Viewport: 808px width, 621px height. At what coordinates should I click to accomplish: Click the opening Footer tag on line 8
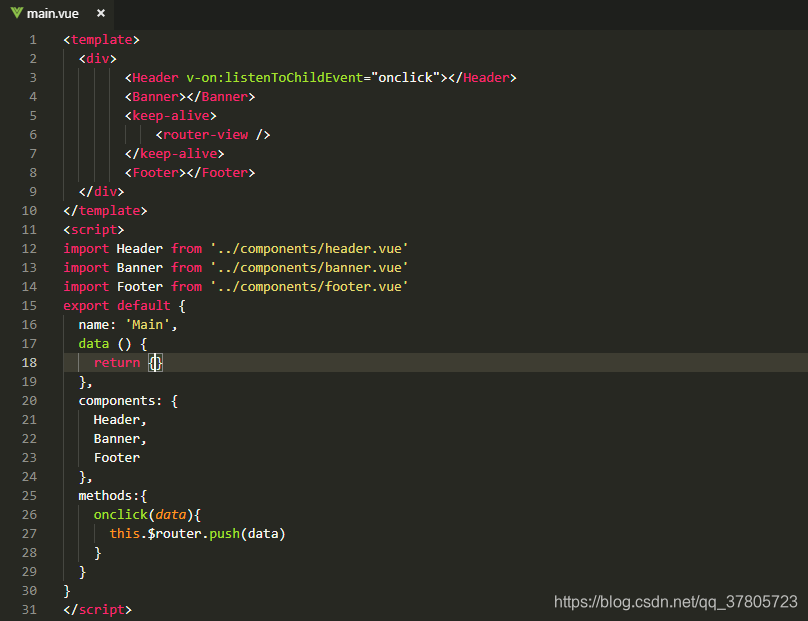[155, 173]
